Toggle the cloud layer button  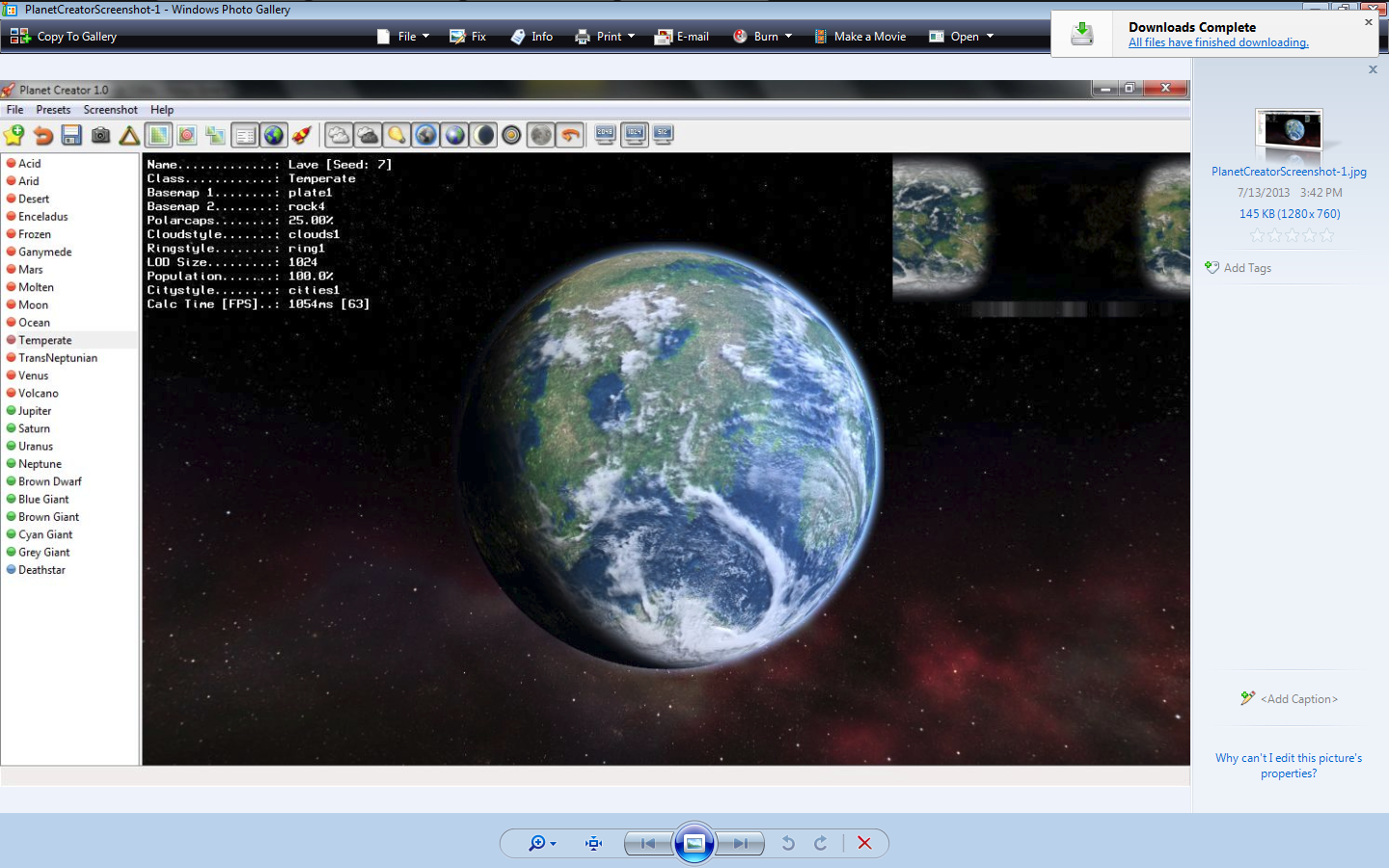coord(340,135)
